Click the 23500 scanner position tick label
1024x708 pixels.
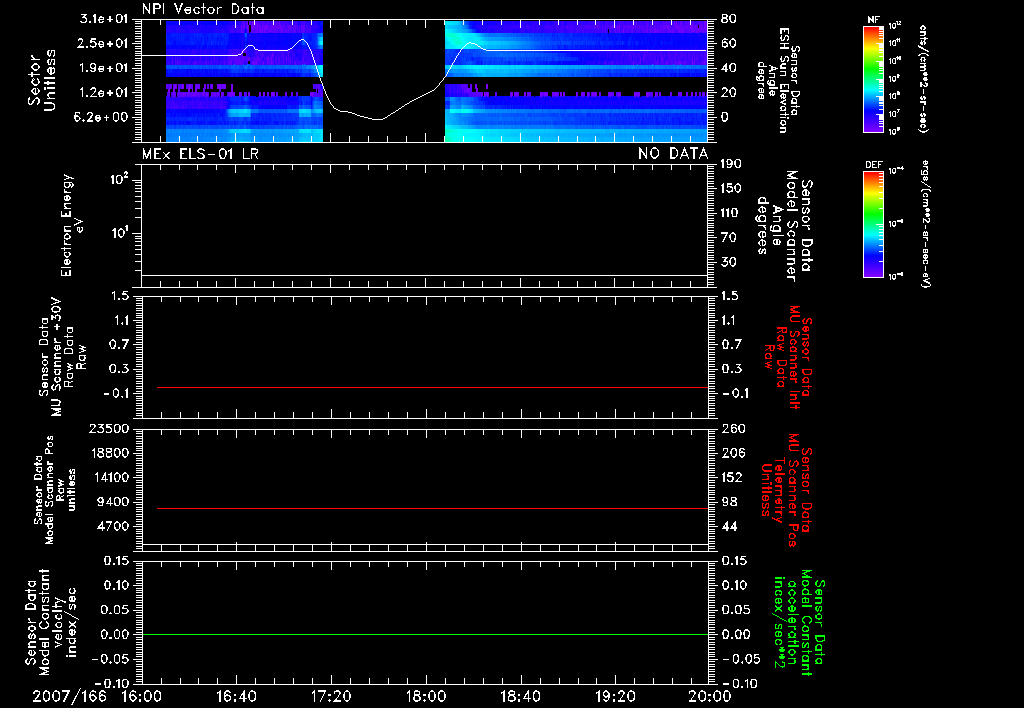(108, 428)
